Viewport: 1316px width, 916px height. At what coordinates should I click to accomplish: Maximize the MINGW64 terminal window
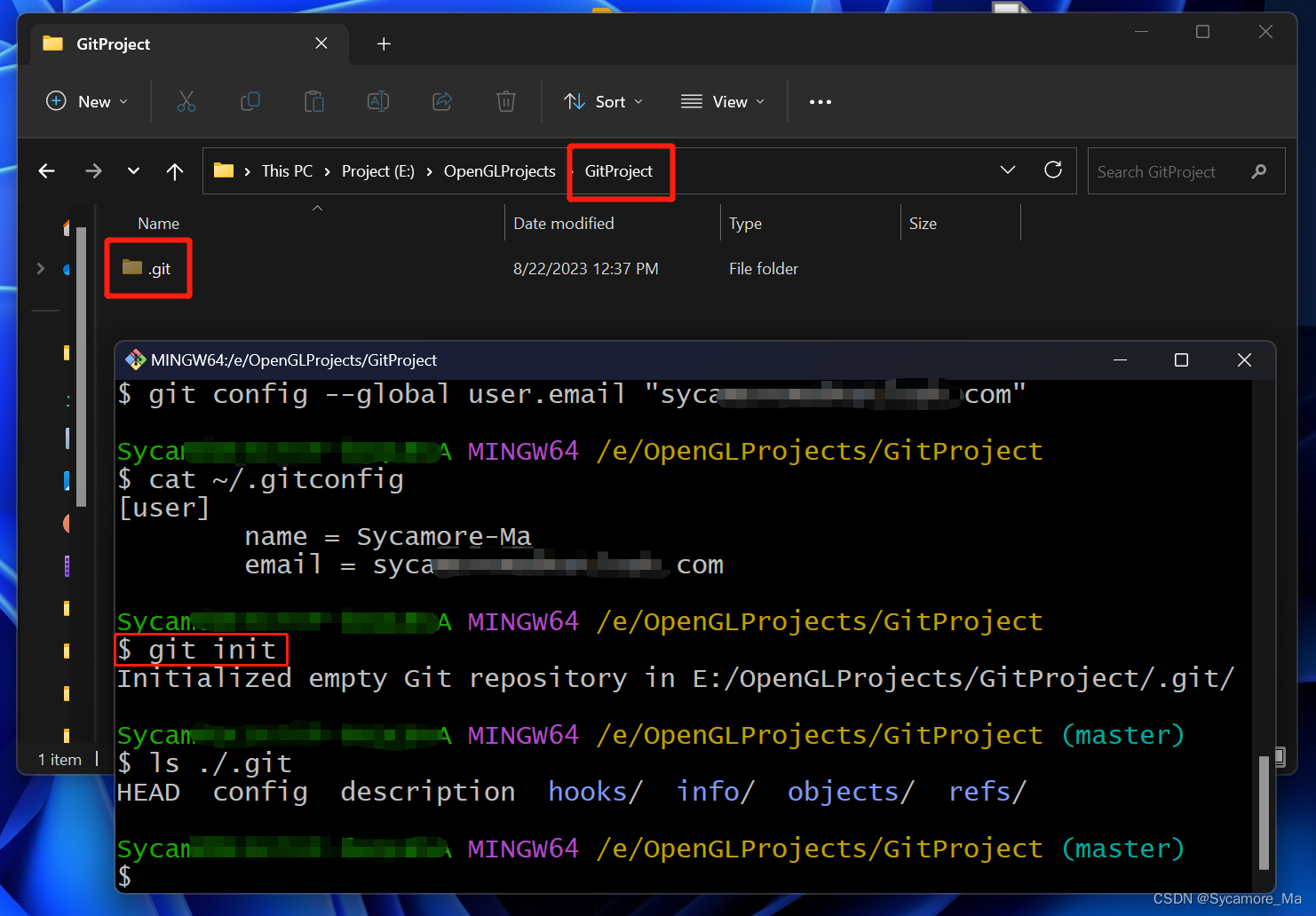(x=1181, y=359)
